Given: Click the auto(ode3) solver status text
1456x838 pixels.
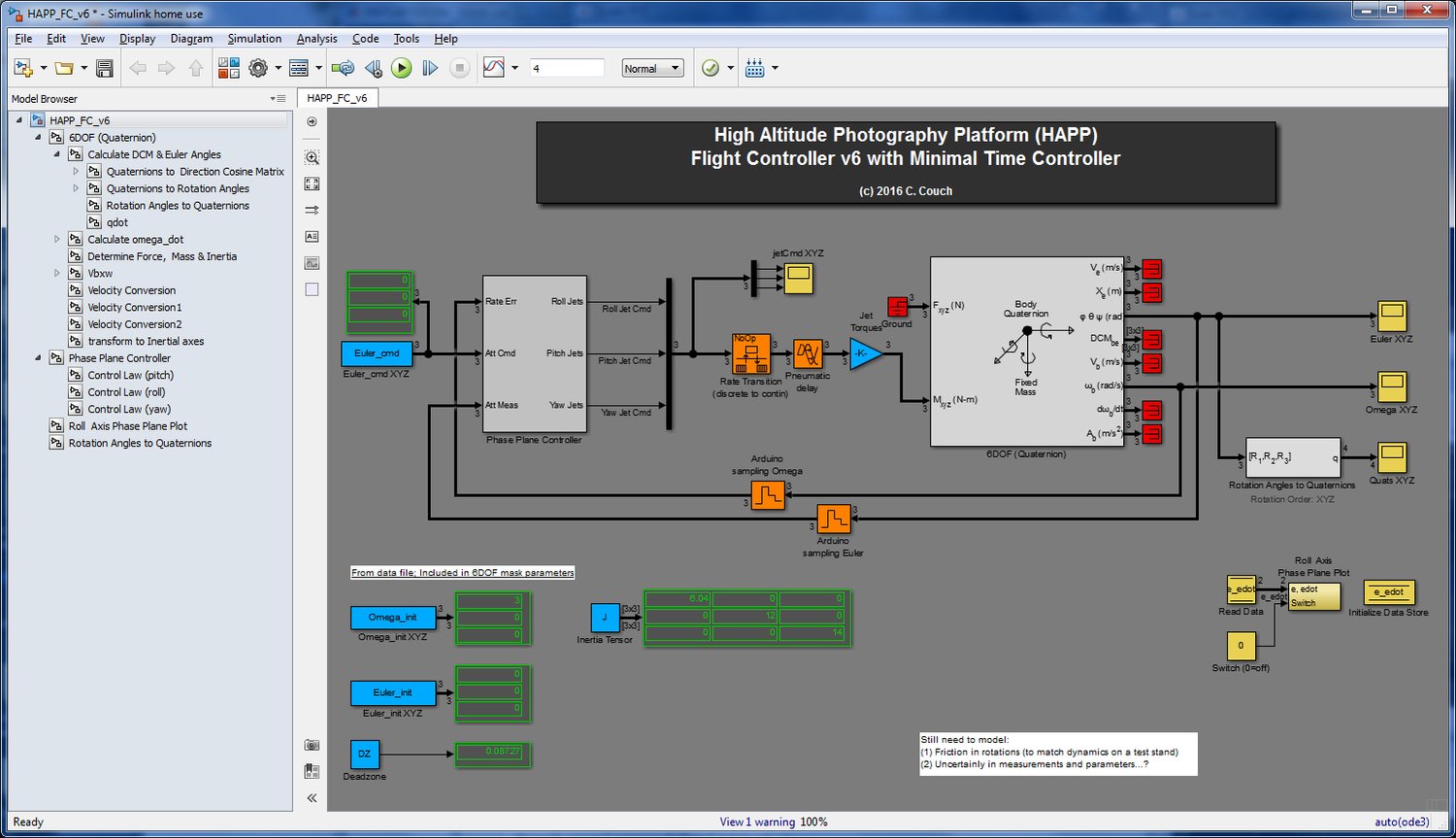Looking at the screenshot, I should point(1402,821).
